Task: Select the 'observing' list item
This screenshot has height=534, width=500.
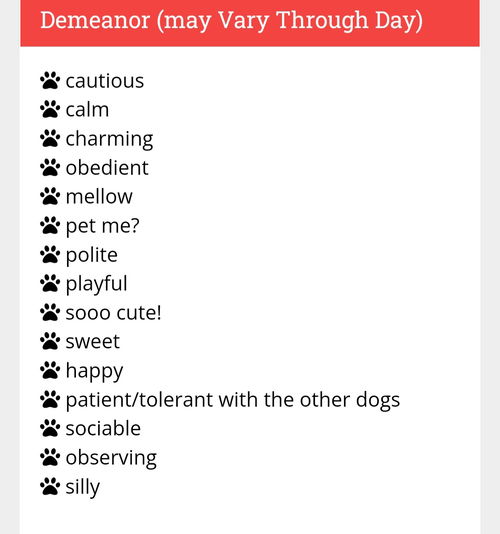Action: pyautogui.click(x=111, y=458)
